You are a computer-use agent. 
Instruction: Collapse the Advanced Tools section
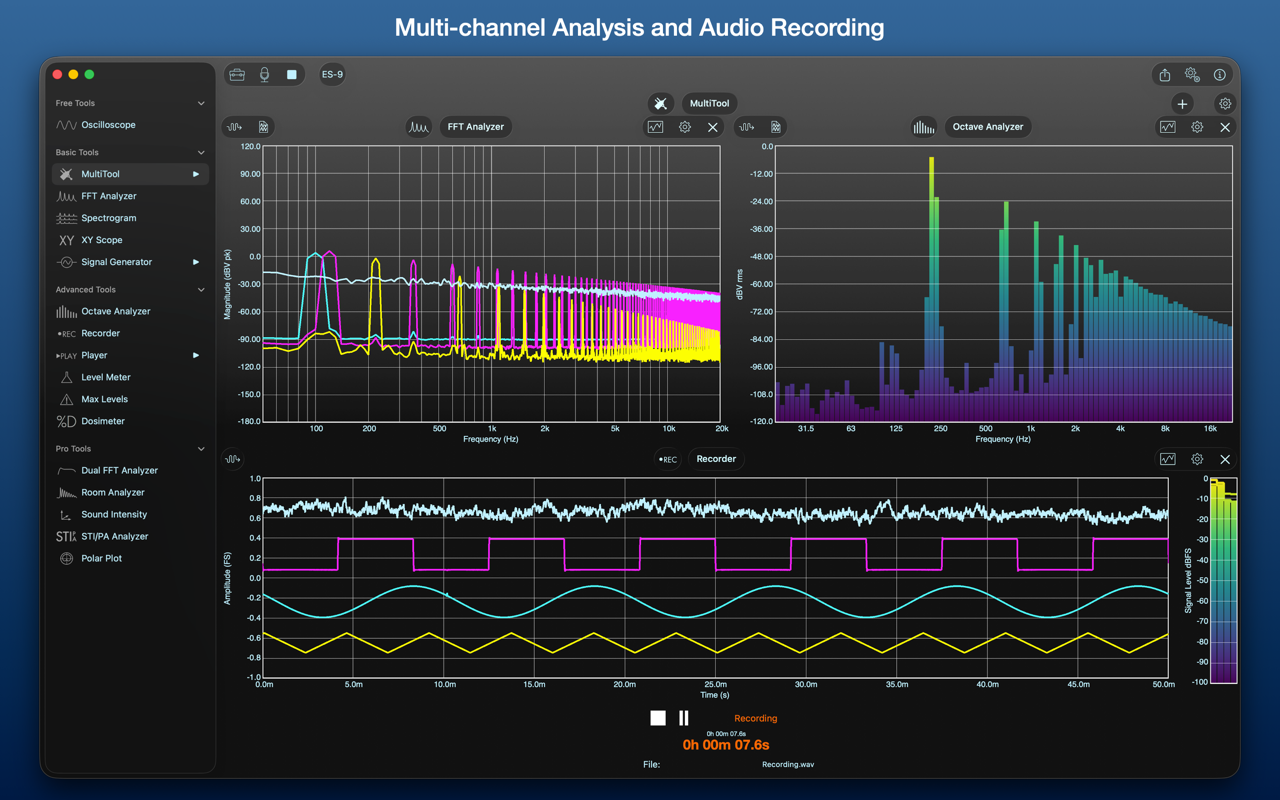click(x=201, y=290)
